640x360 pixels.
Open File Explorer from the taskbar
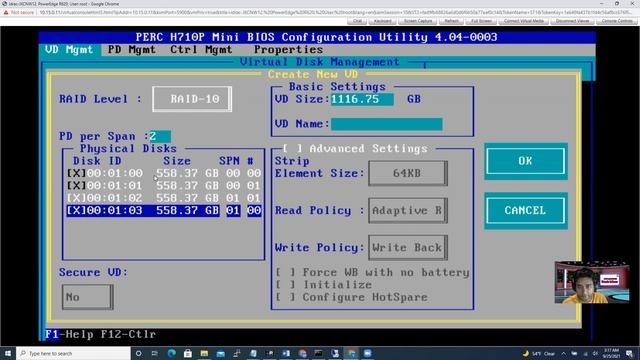204,353
